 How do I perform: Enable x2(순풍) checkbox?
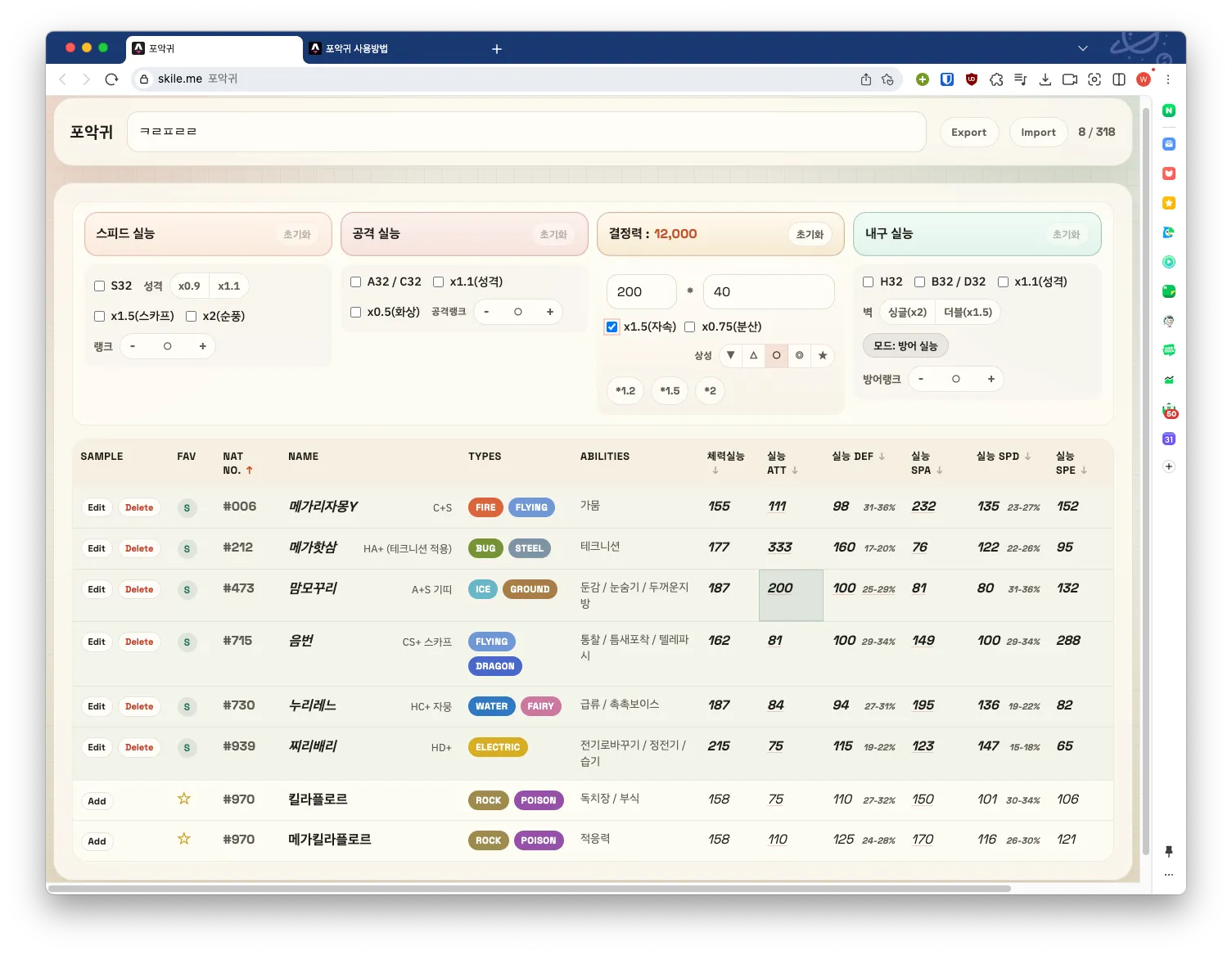point(191,316)
